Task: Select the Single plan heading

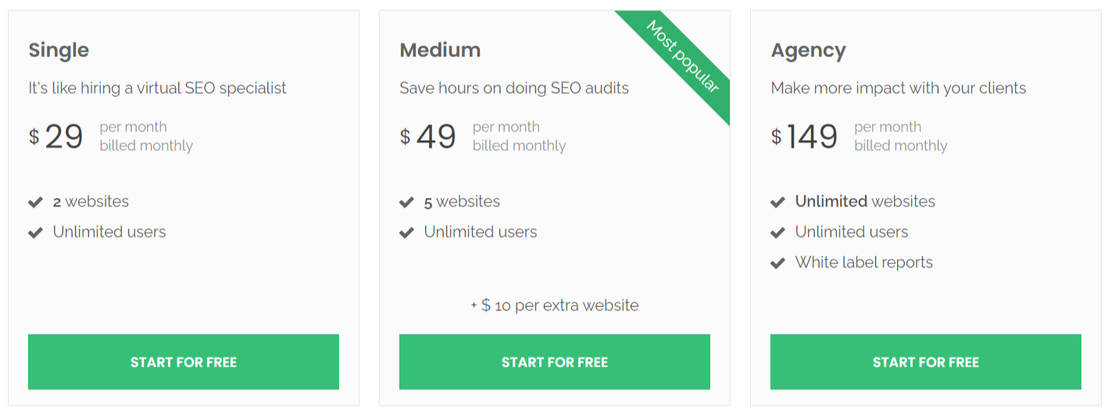Action: click(59, 50)
